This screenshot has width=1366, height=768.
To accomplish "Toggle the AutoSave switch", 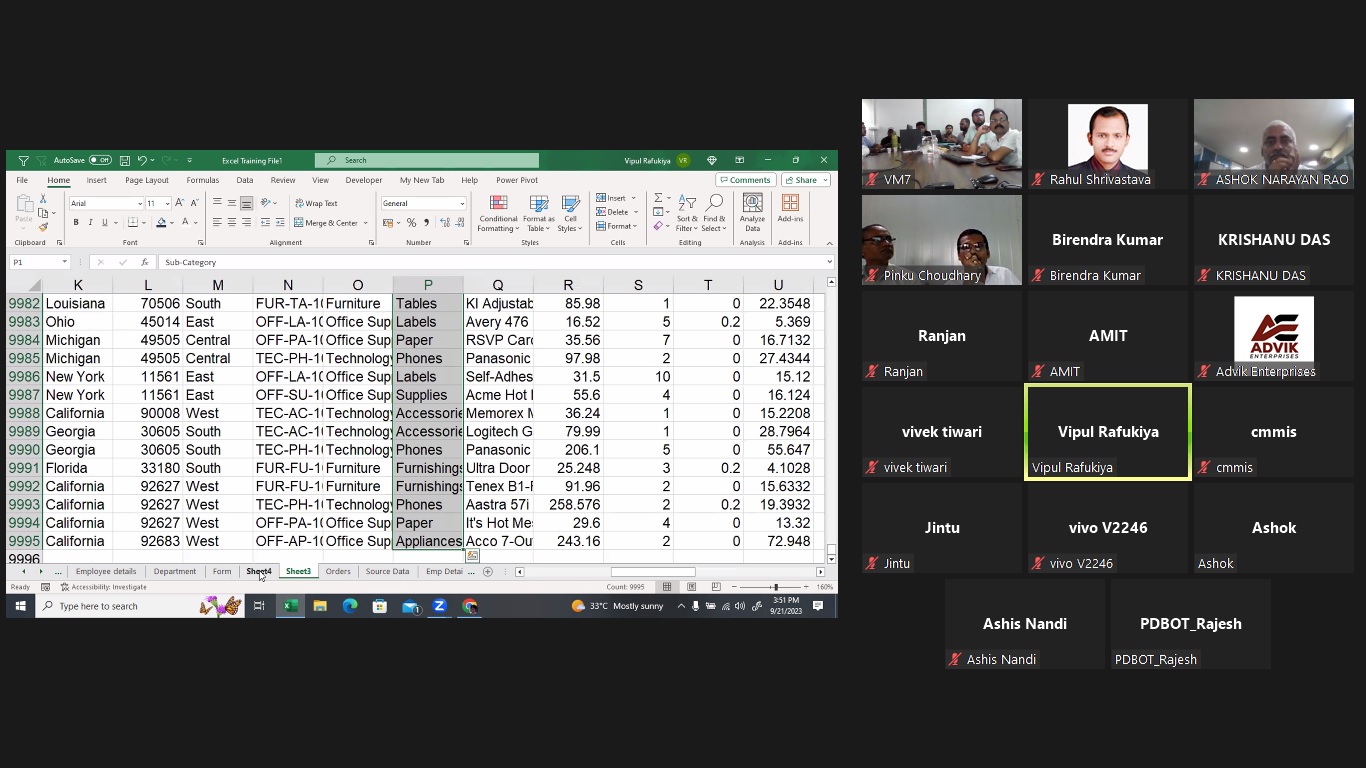I will [100, 160].
